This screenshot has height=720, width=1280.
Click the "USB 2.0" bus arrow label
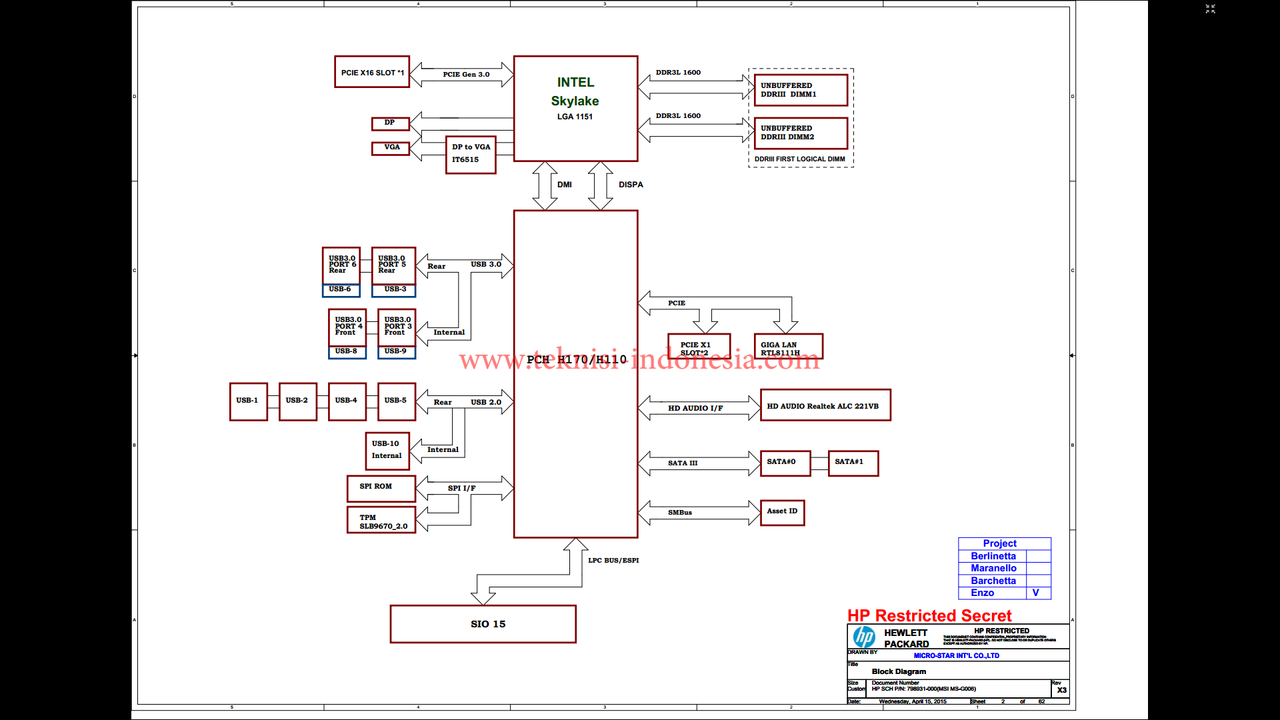(x=486, y=402)
